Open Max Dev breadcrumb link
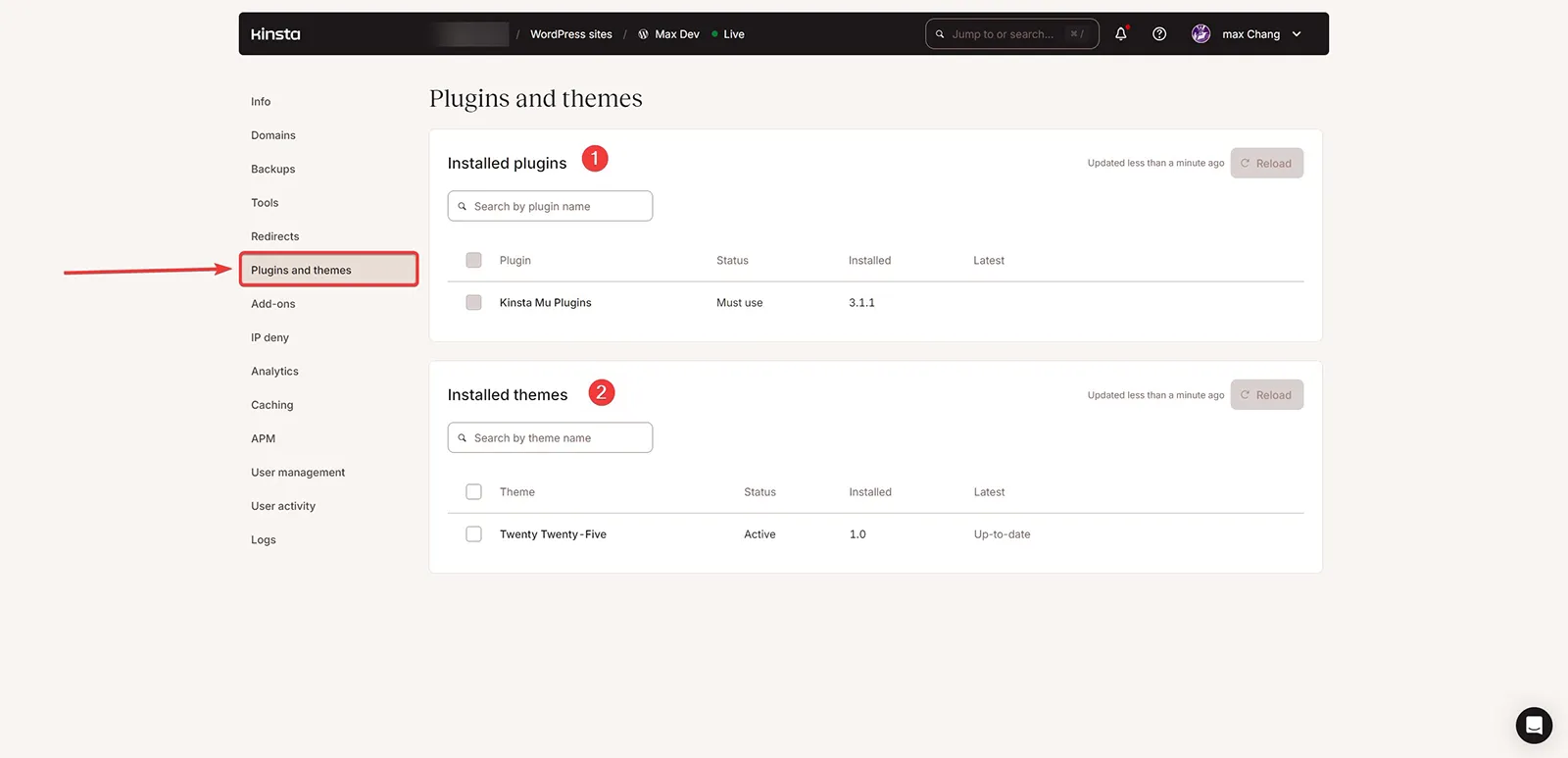 tap(677, 34)
